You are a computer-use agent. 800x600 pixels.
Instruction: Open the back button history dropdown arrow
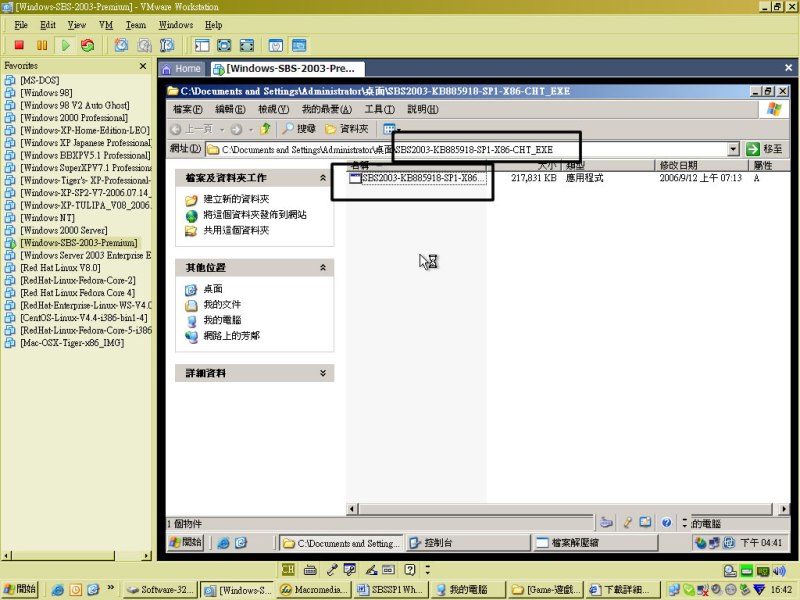(222, 130)
